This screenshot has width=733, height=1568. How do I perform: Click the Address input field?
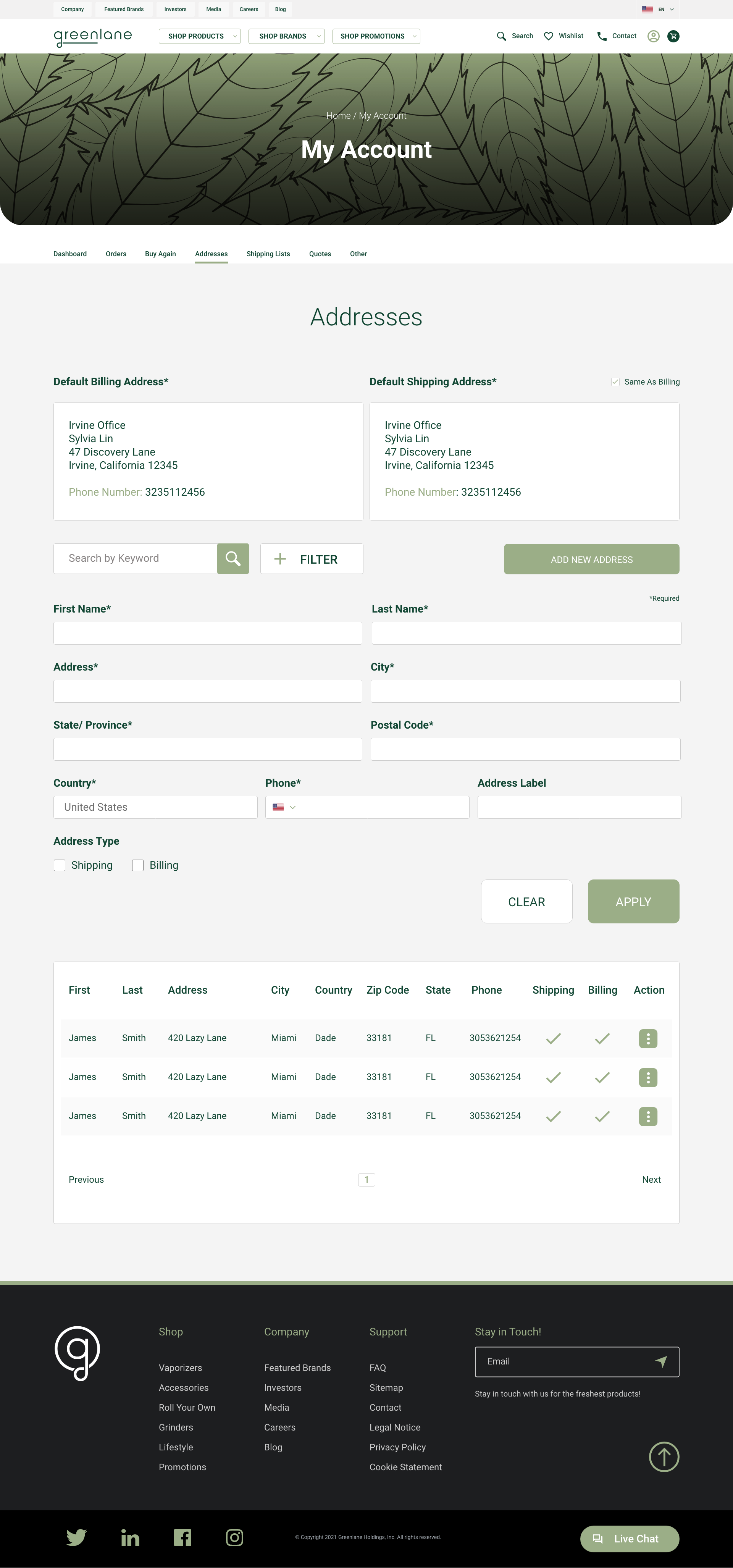[207, 691]
